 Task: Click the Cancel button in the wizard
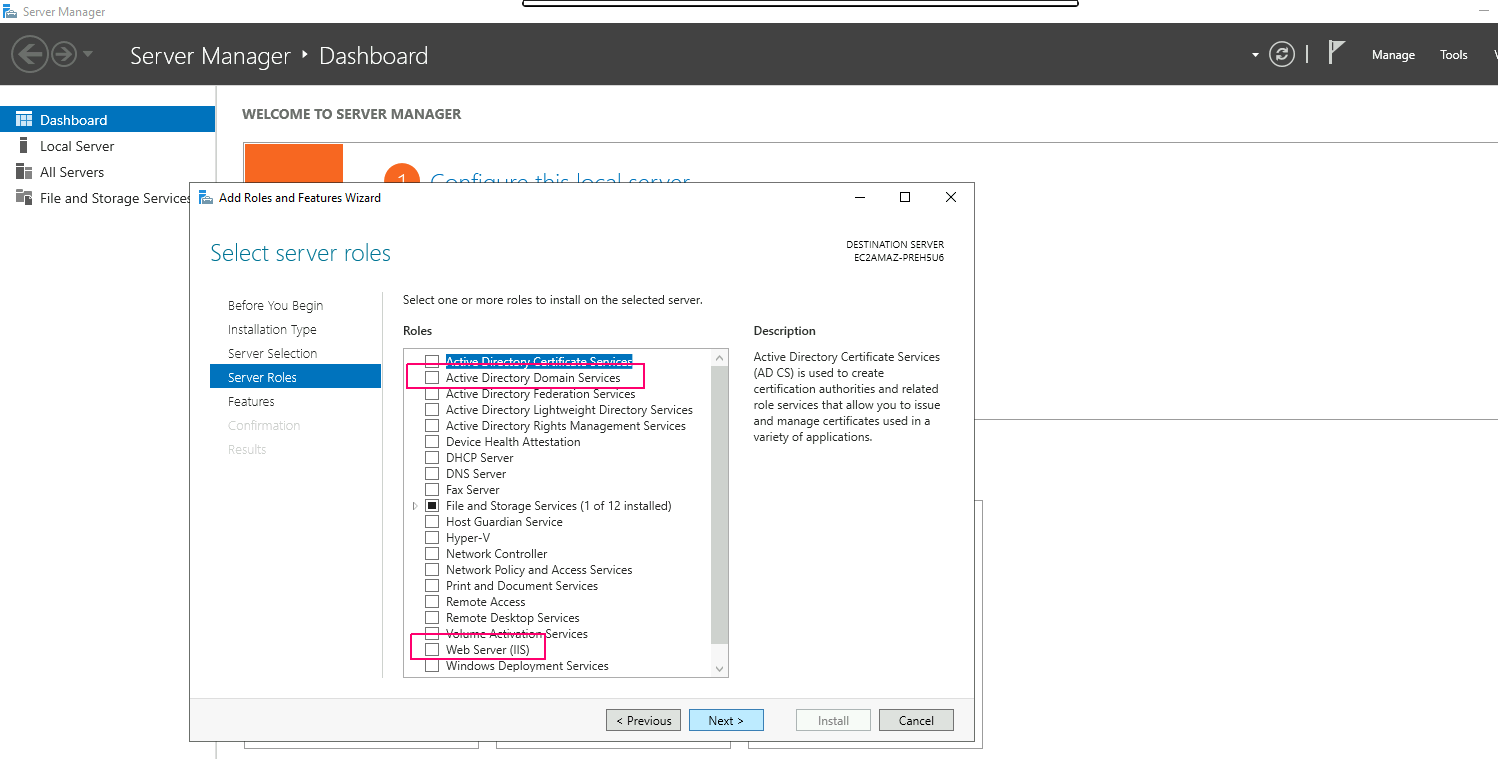pos(916,720)
